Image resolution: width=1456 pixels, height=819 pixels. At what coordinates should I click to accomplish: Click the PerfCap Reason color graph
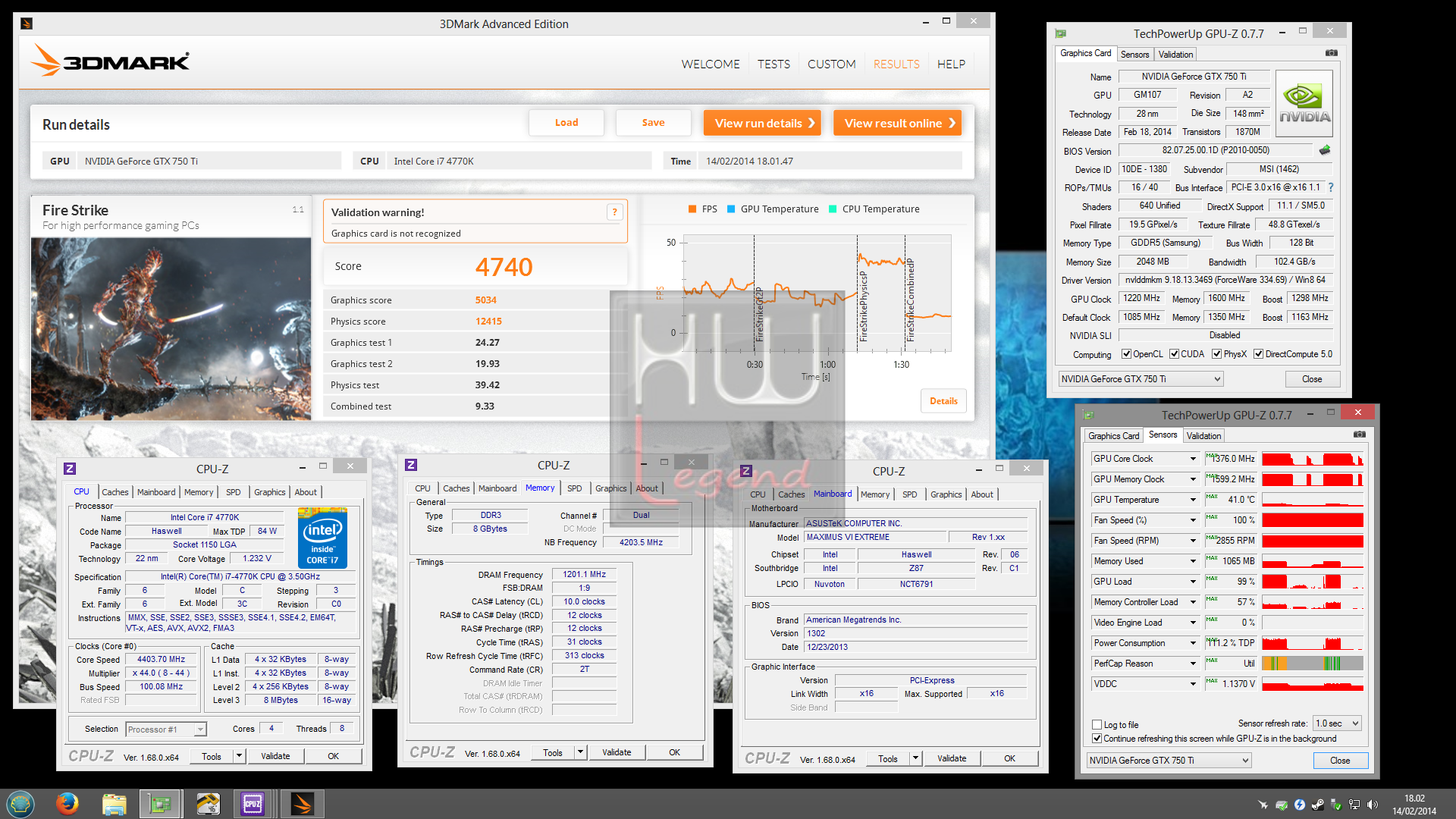click(x=1313, y=664)
